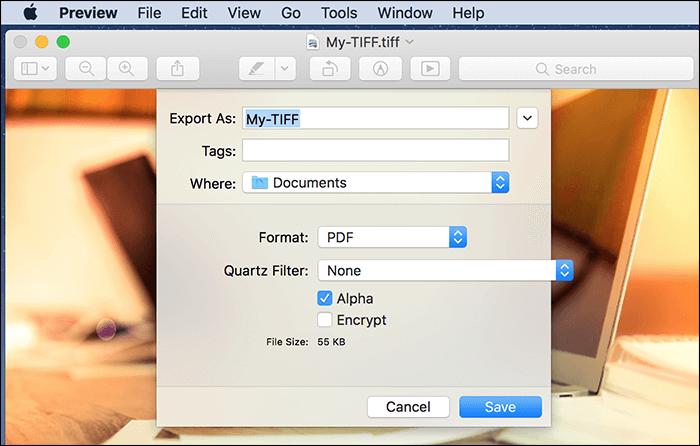700x446 pixels.
Task: Open the Tools menu
Action: (339, 13)
